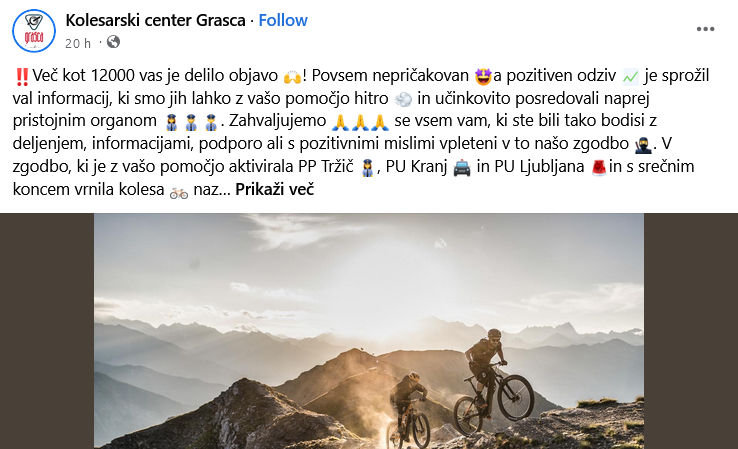Click the raised hands emoji after objavo
Viewport: 738px width, 449px height.
coord(292,76)
